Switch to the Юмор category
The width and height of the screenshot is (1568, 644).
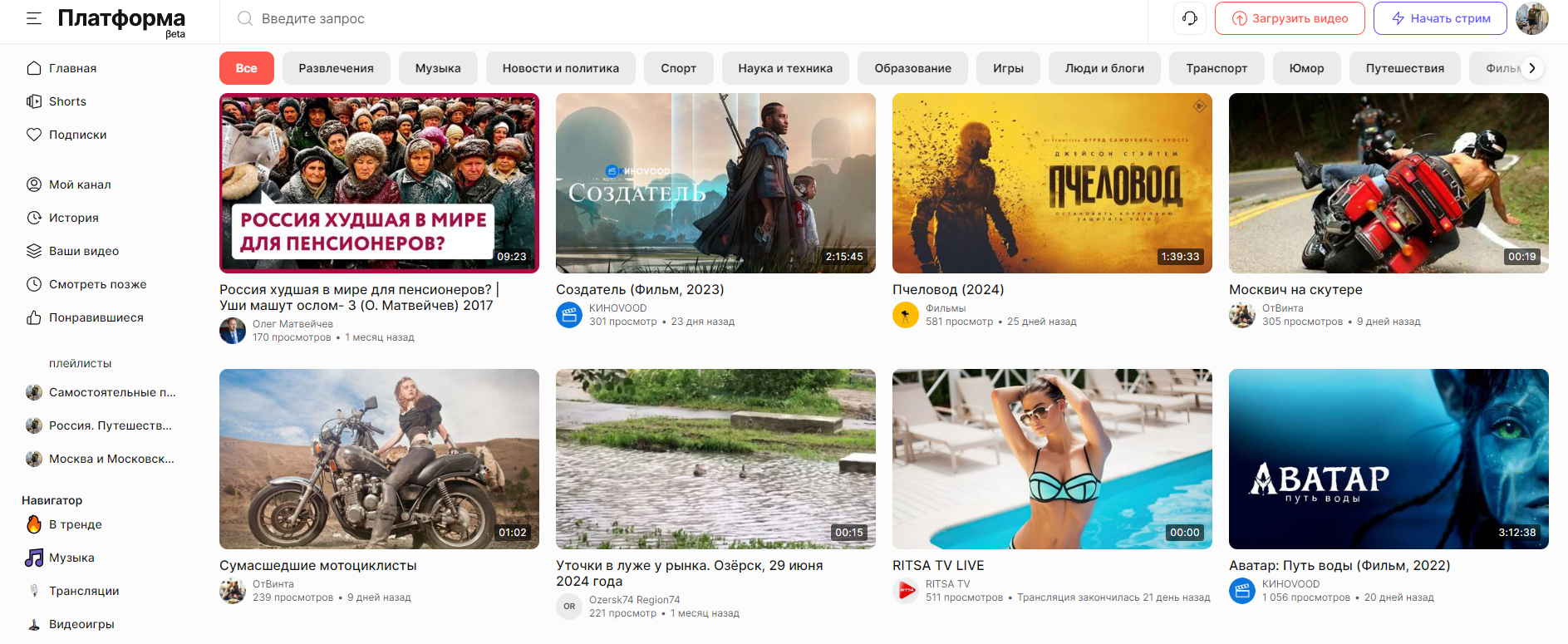(x=1307, y=68)
